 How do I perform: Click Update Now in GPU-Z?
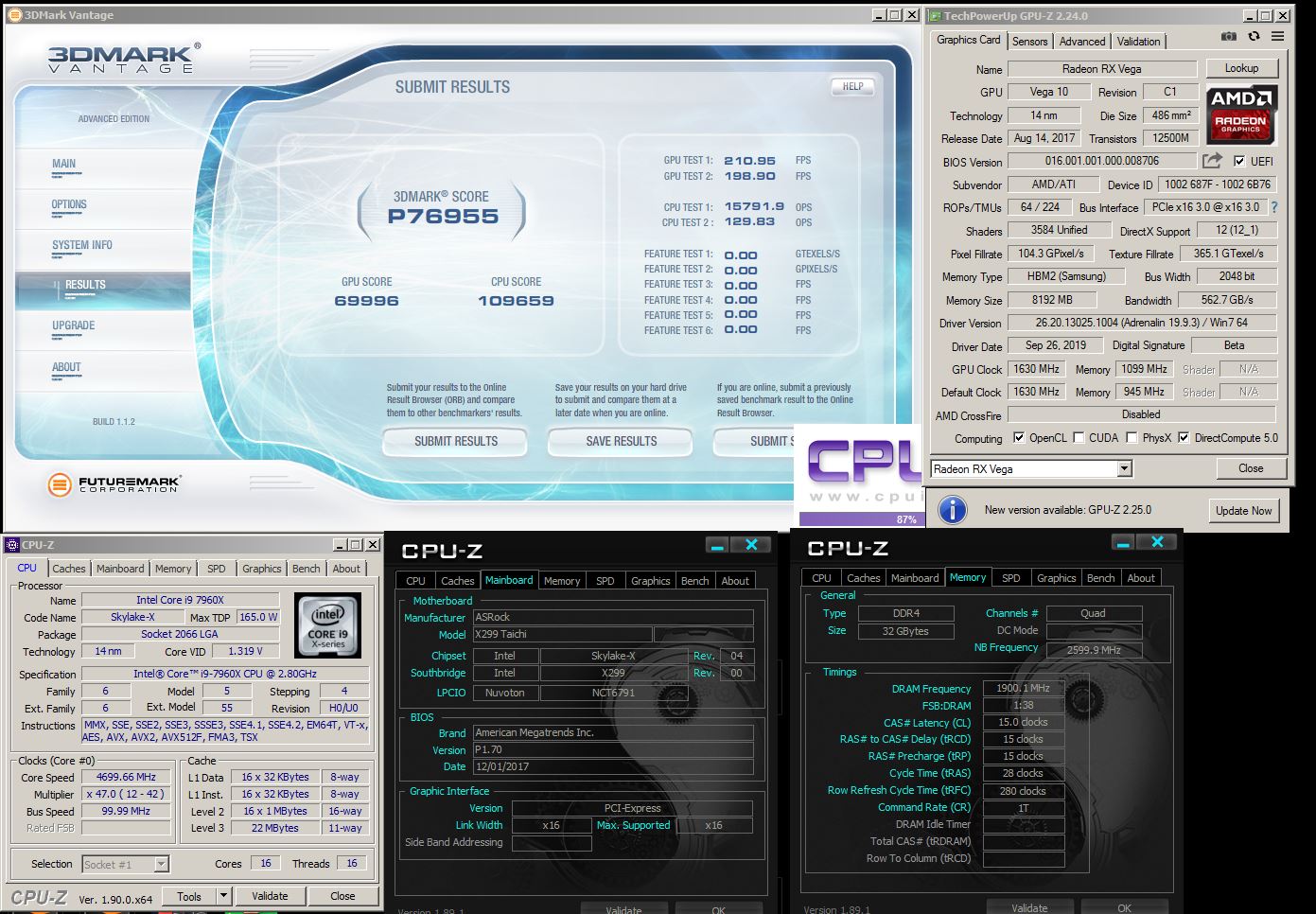tap(1243, 511)
